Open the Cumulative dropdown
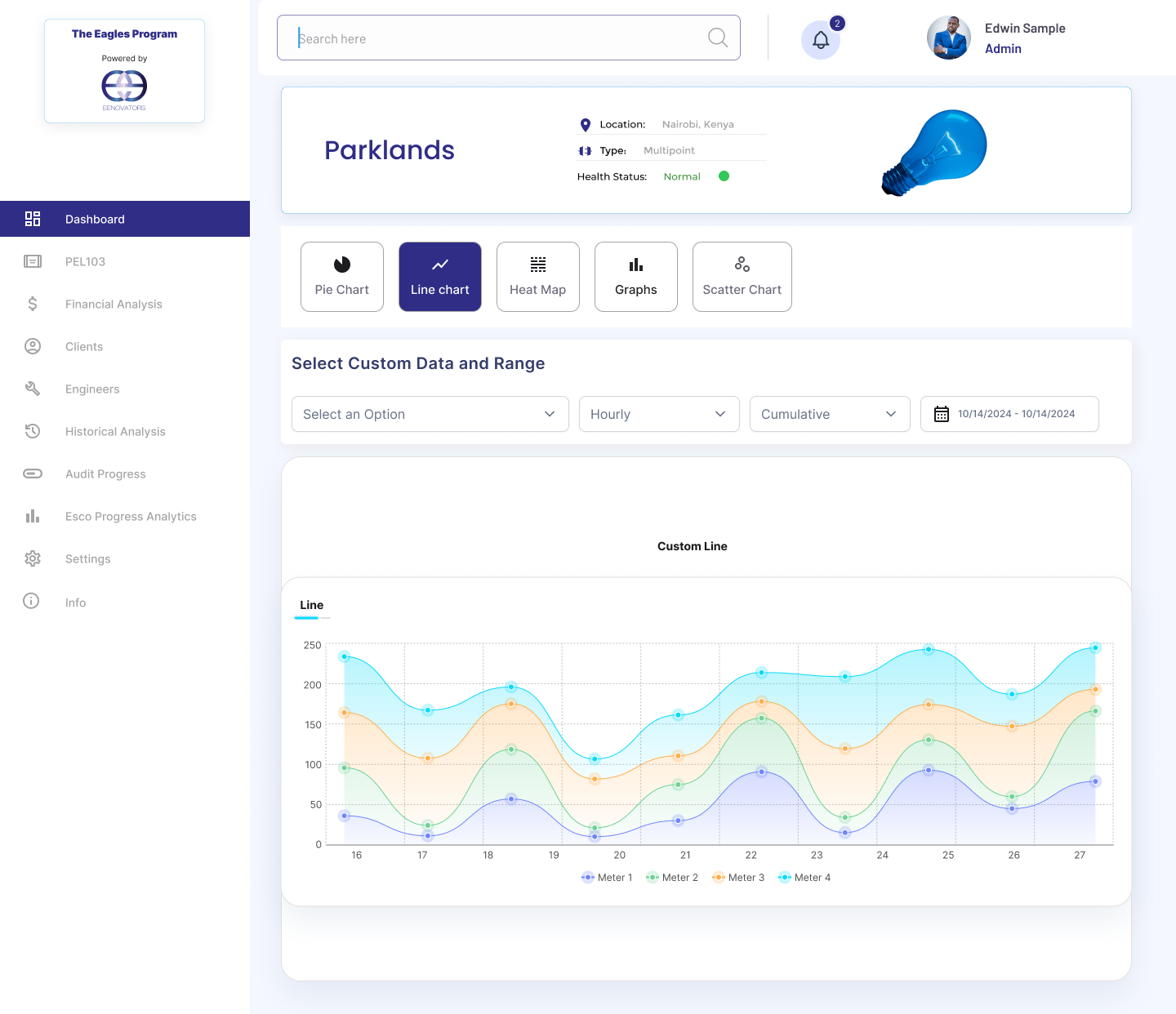 [830, 414]
